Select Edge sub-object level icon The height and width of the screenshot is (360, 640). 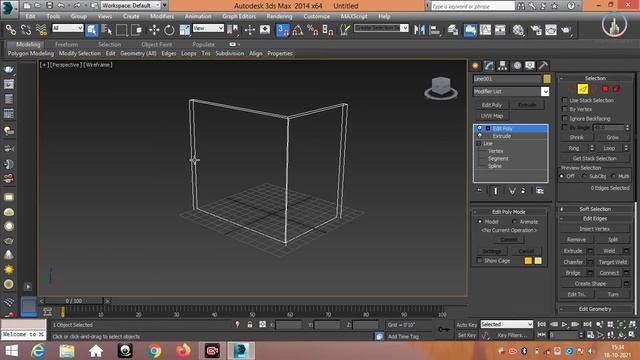point(582,89)
